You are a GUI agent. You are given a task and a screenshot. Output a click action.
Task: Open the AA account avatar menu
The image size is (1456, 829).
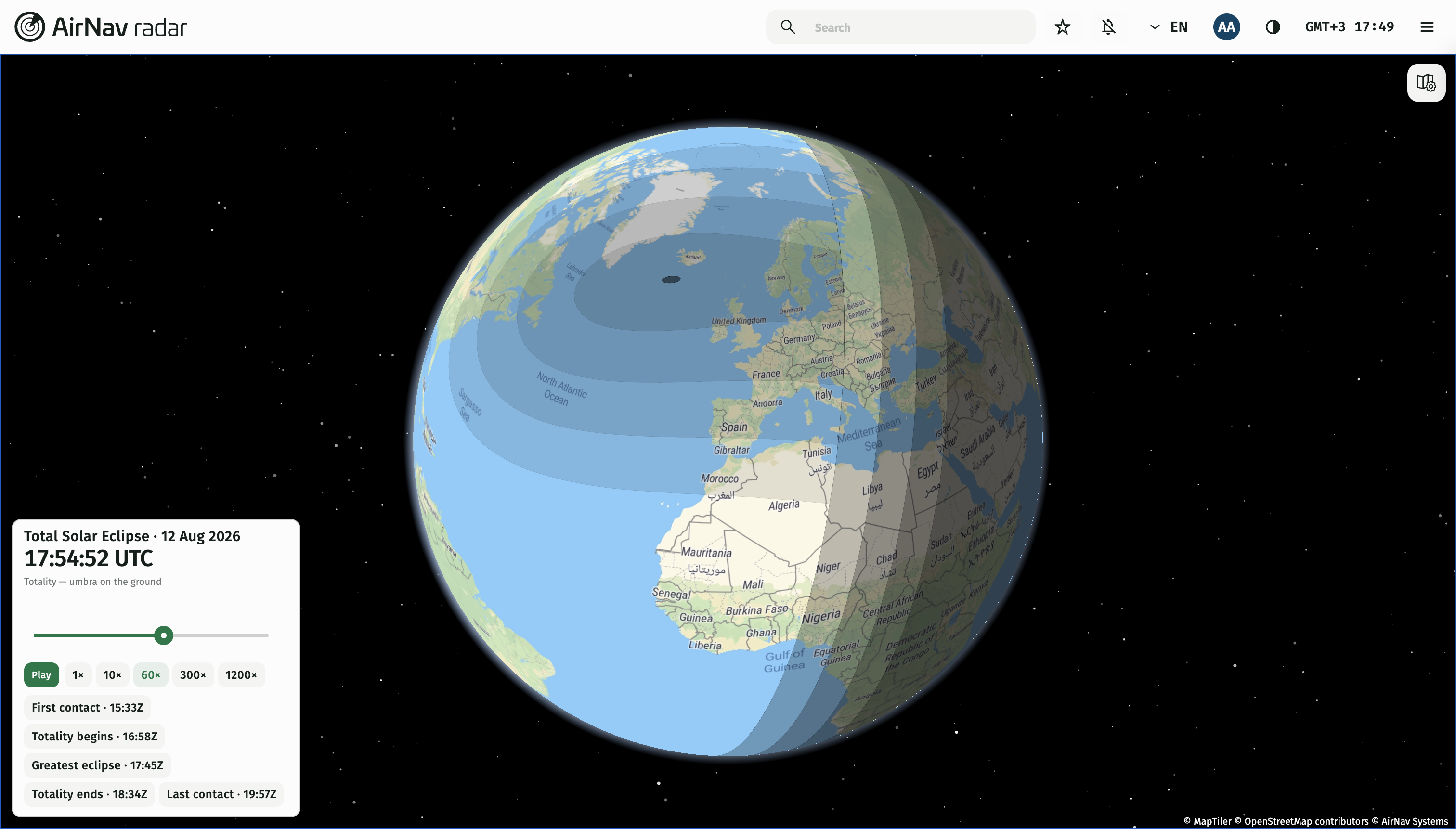pyautogui.click(x=1226, y=27)
